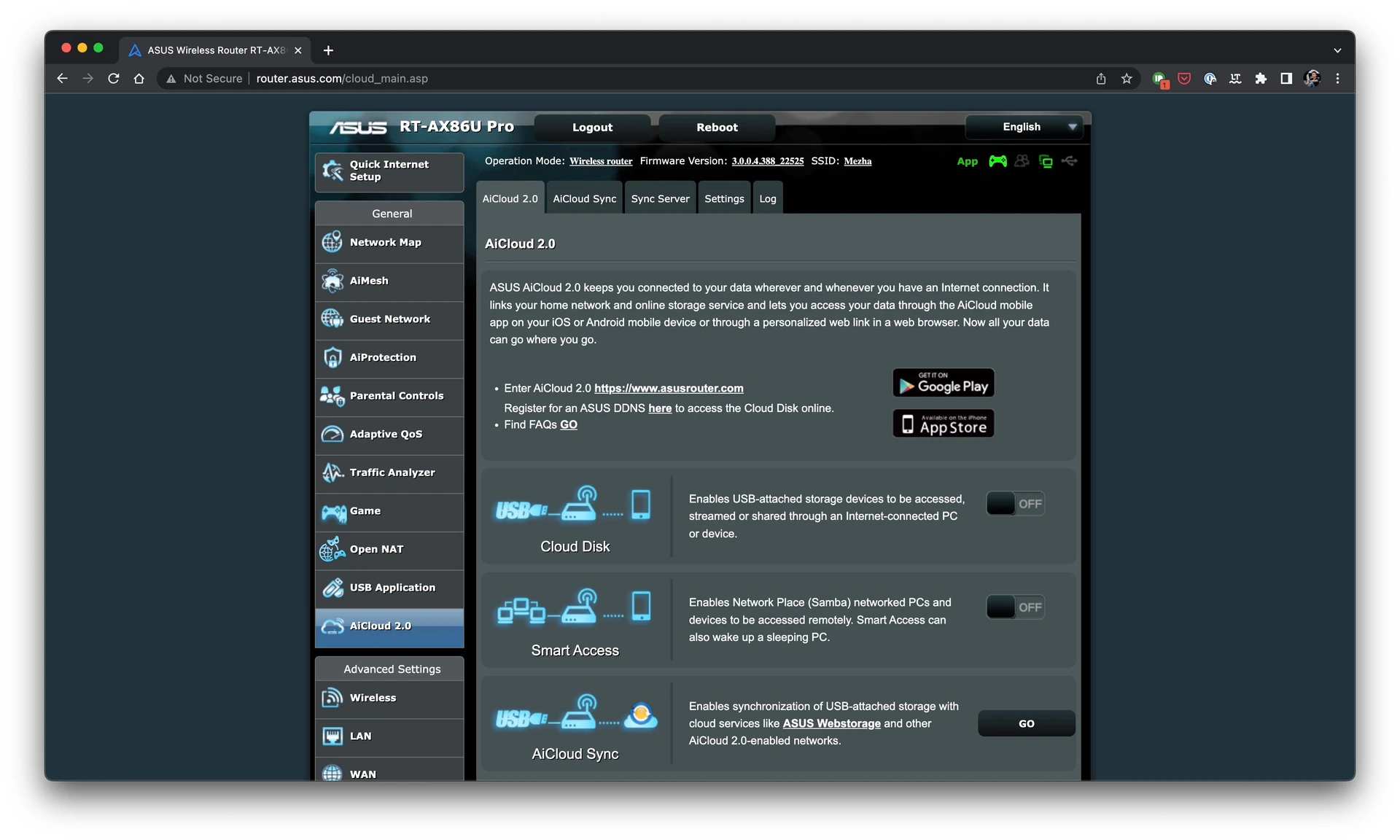Open the English language dropdown

tap(1023, 127)
